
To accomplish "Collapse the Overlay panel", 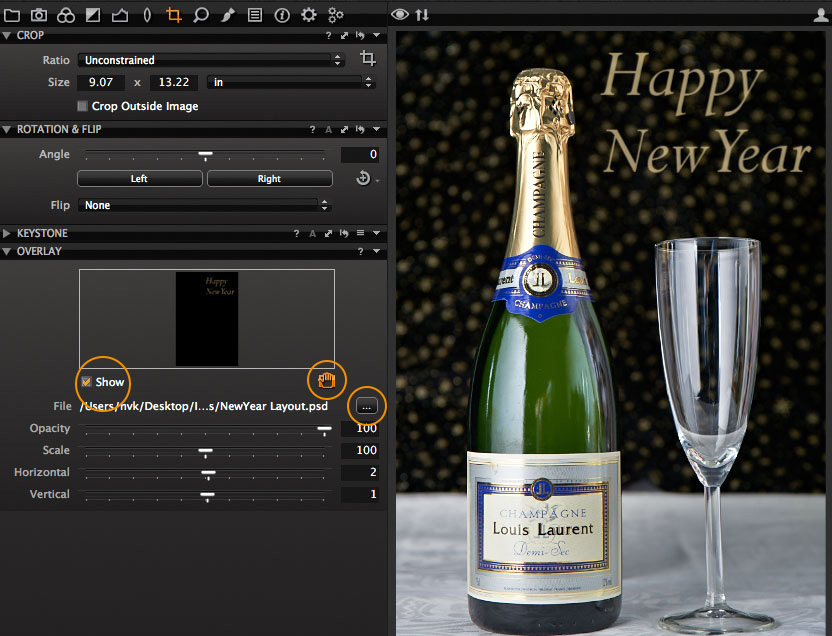I will pyautogui.click(x=7, y=251).
